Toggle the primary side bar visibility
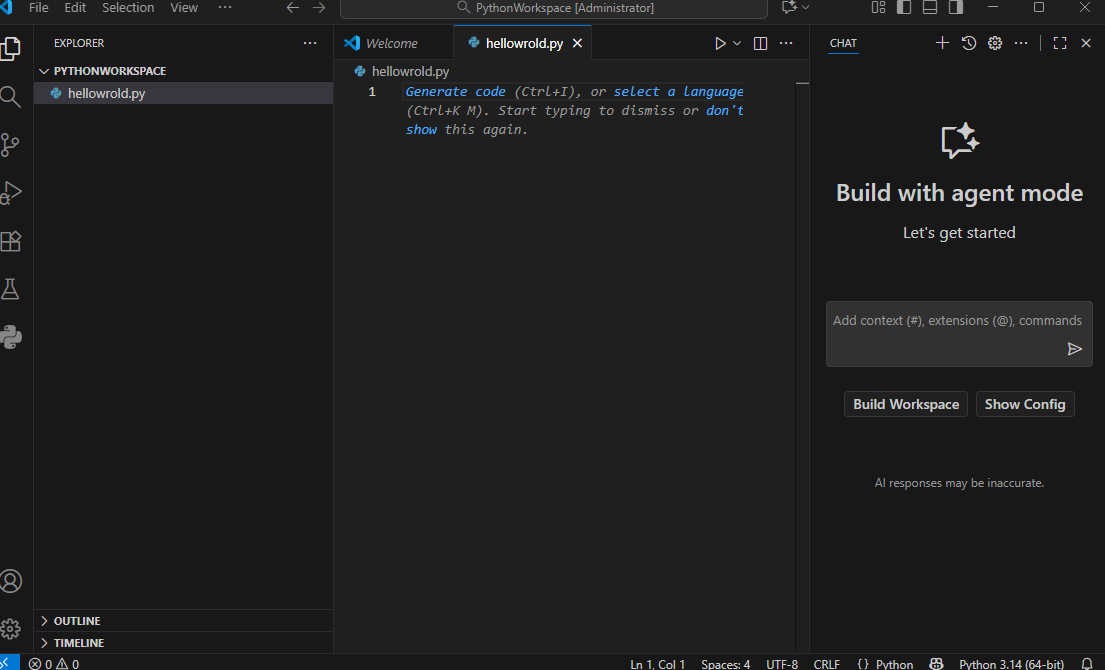The width and height of the screenshot is (1105, 670). pyautogui.click(x=904, y=7)
